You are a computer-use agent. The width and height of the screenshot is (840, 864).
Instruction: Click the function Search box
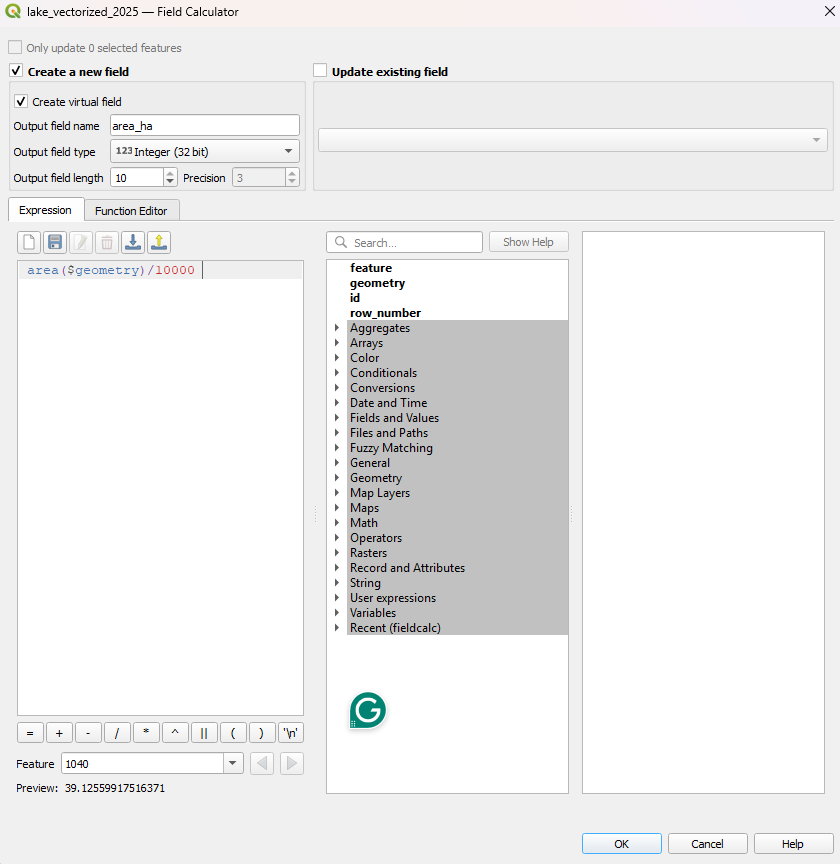click(405, 242)
